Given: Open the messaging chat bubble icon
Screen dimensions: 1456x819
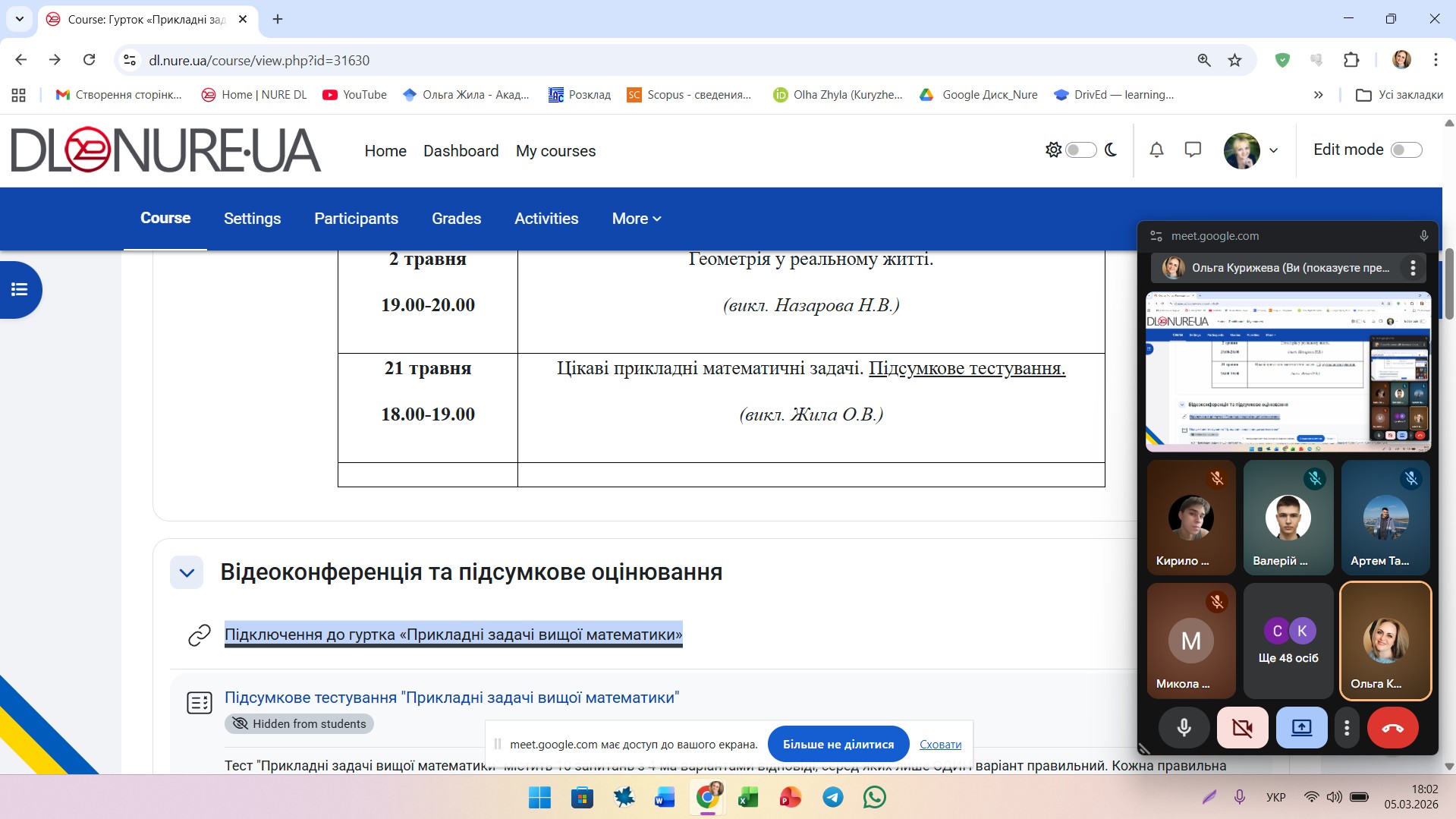Looking at the screenshot, I should click(x=1193, y=150).
